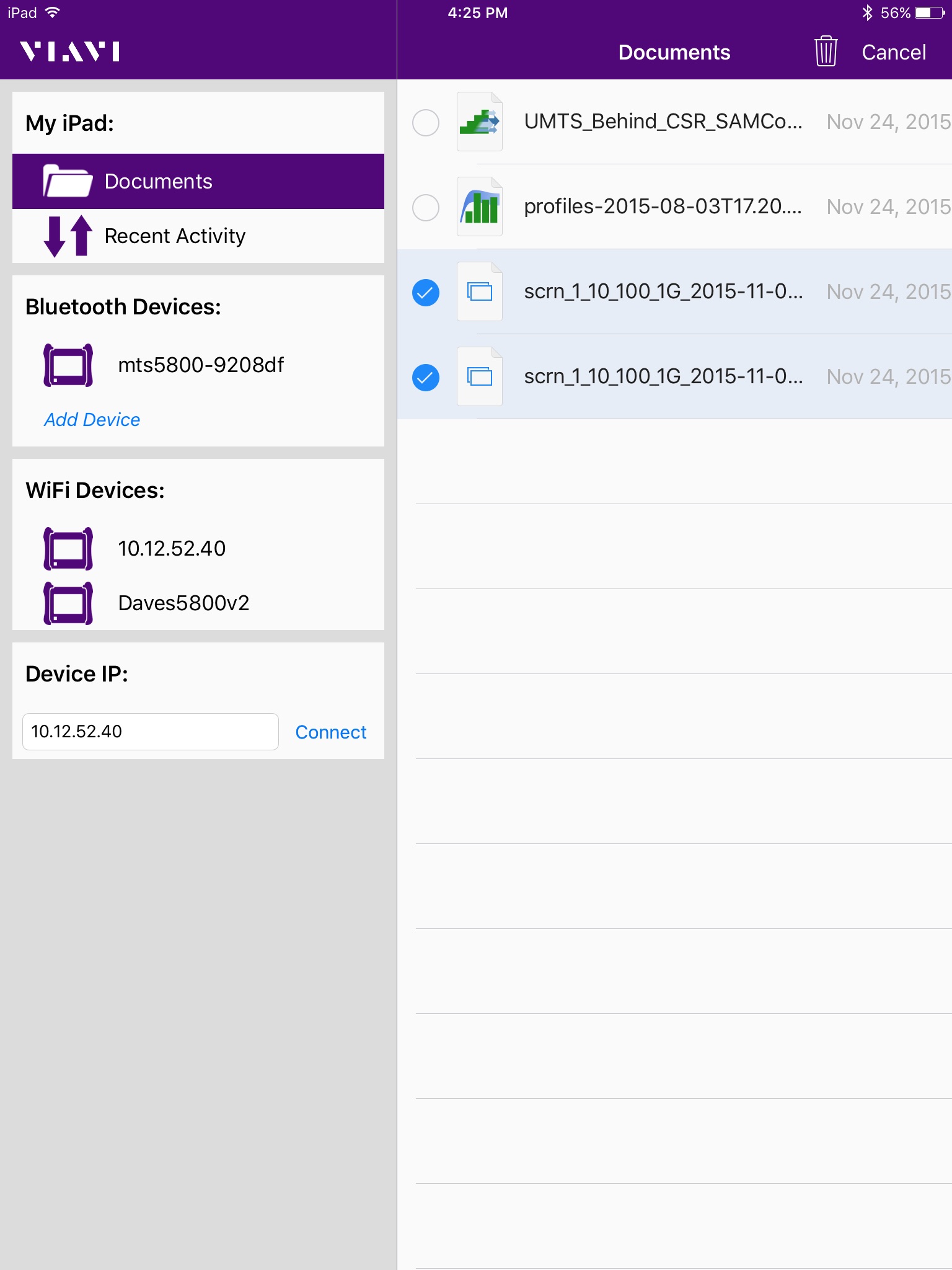Deselect the last scrn_1_10_100_1G file

[x=426, y=377]
